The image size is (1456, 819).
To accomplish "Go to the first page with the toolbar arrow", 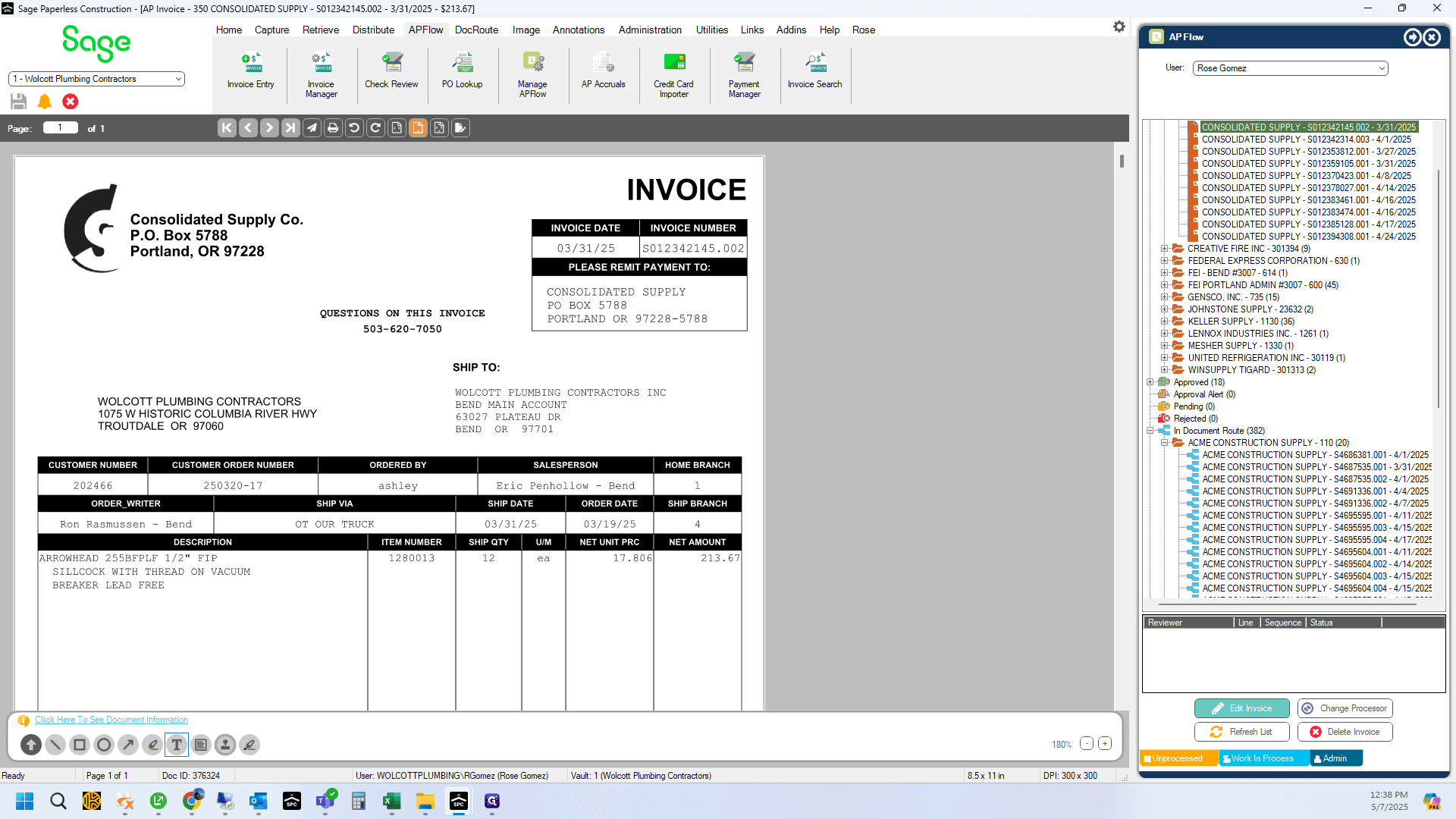I will [x=227, y=128].
